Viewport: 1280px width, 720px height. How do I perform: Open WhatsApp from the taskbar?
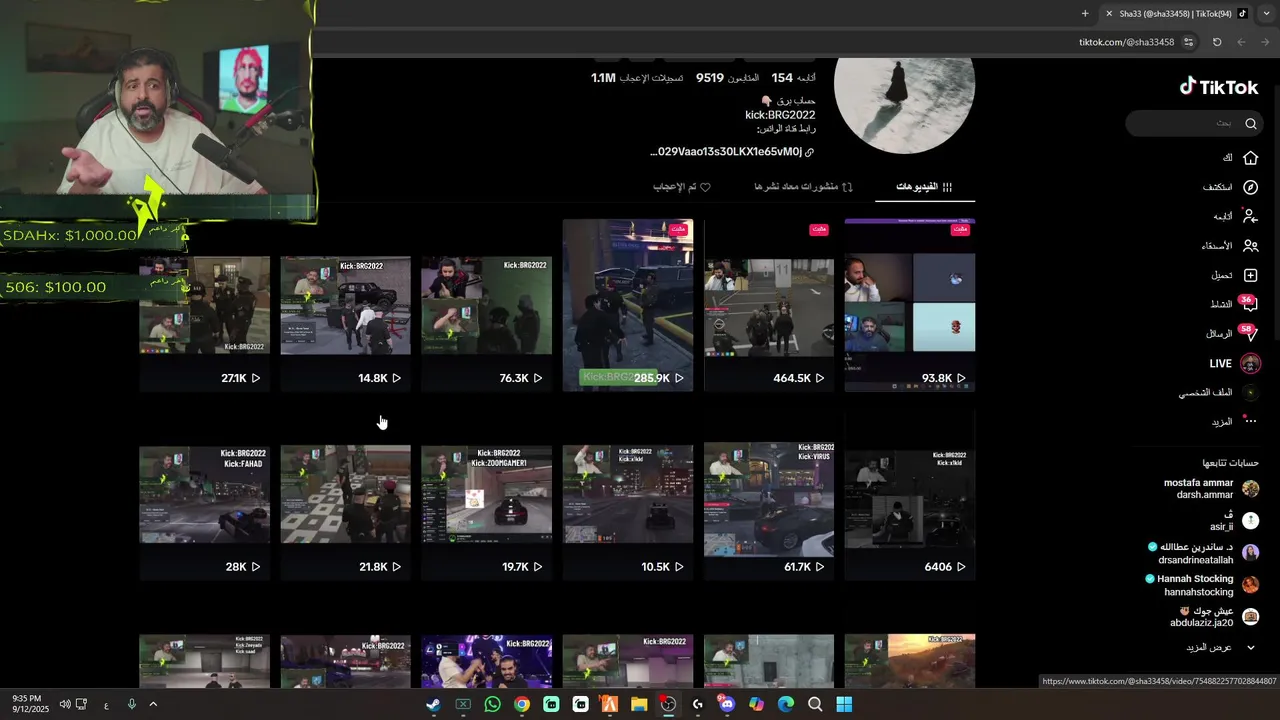click(492, 704)
